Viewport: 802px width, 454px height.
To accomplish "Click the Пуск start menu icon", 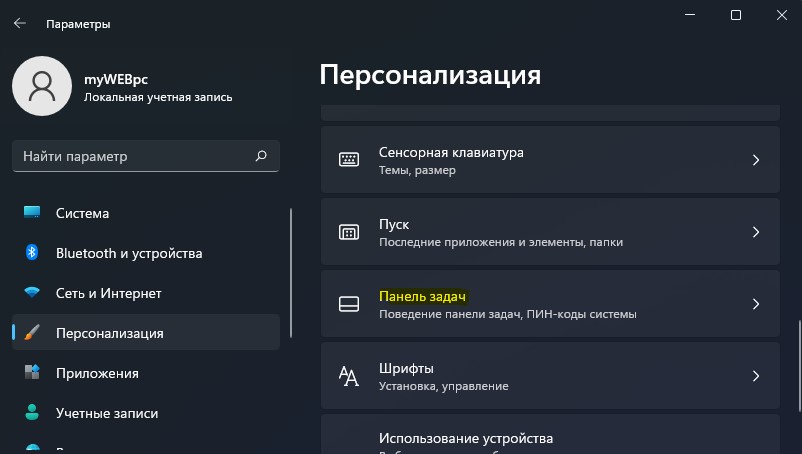I will (349, 232).
